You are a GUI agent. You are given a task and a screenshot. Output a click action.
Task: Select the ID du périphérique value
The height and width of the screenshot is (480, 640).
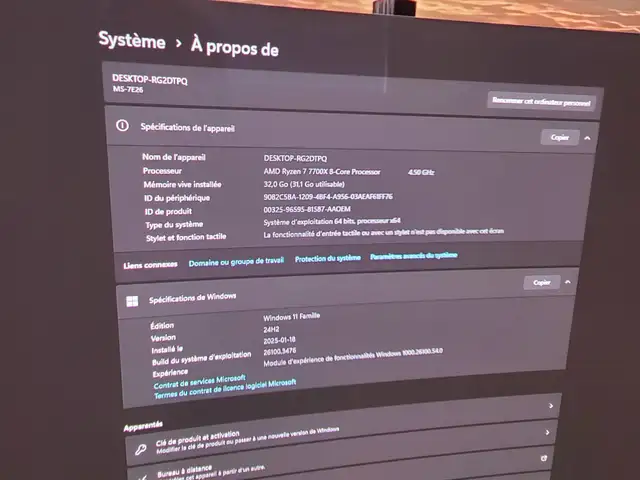click(328, 197)
